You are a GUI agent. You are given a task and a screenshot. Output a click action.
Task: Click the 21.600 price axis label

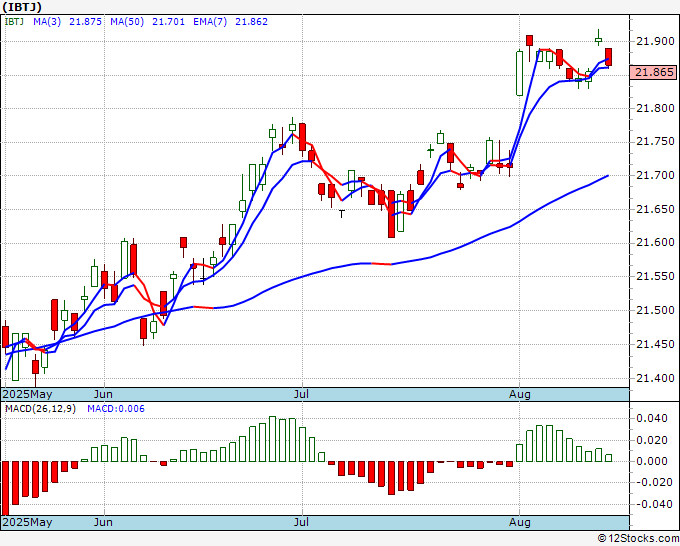click(x=655, y=242)
